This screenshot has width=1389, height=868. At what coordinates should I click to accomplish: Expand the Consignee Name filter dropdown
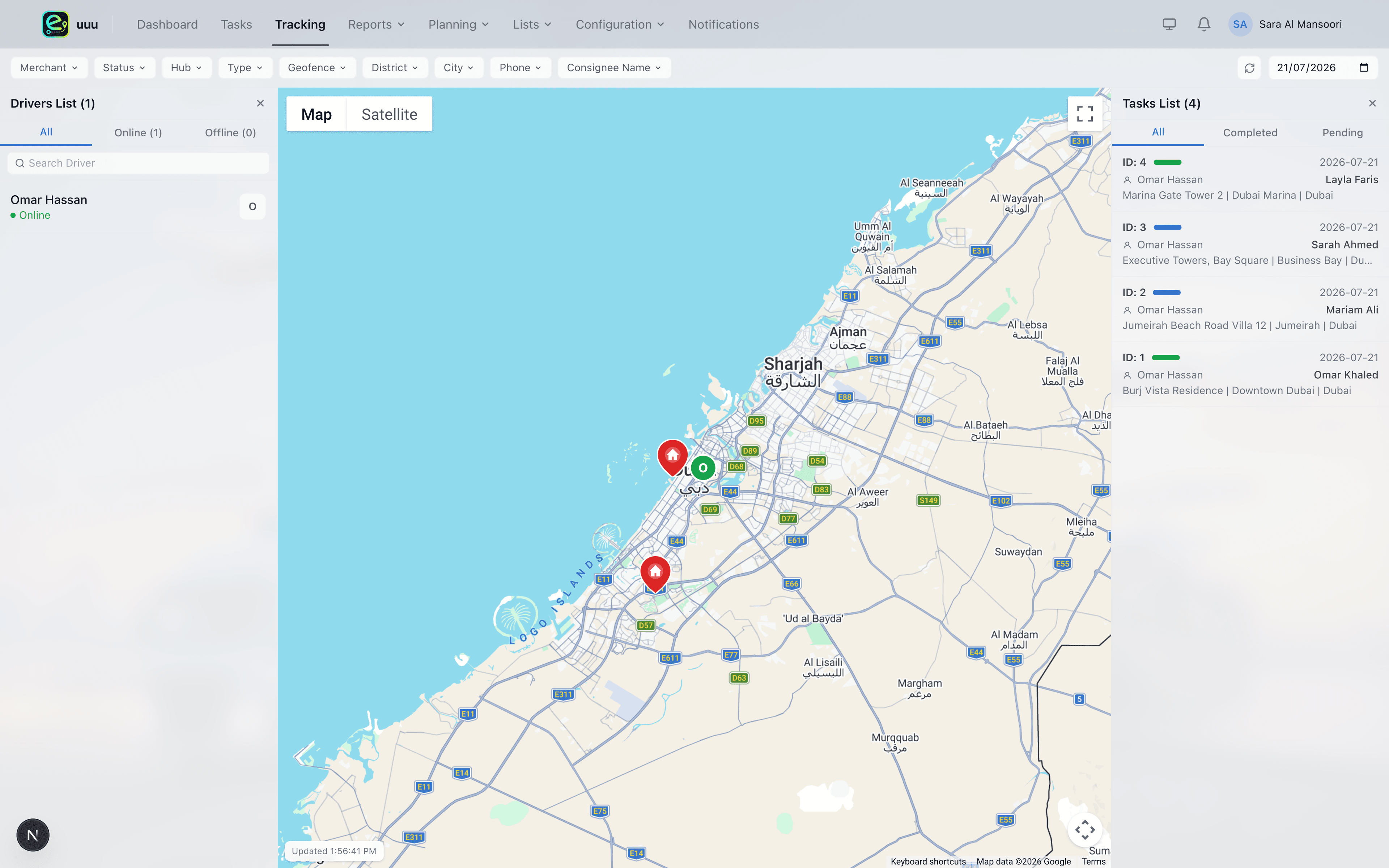click(613, 68)
